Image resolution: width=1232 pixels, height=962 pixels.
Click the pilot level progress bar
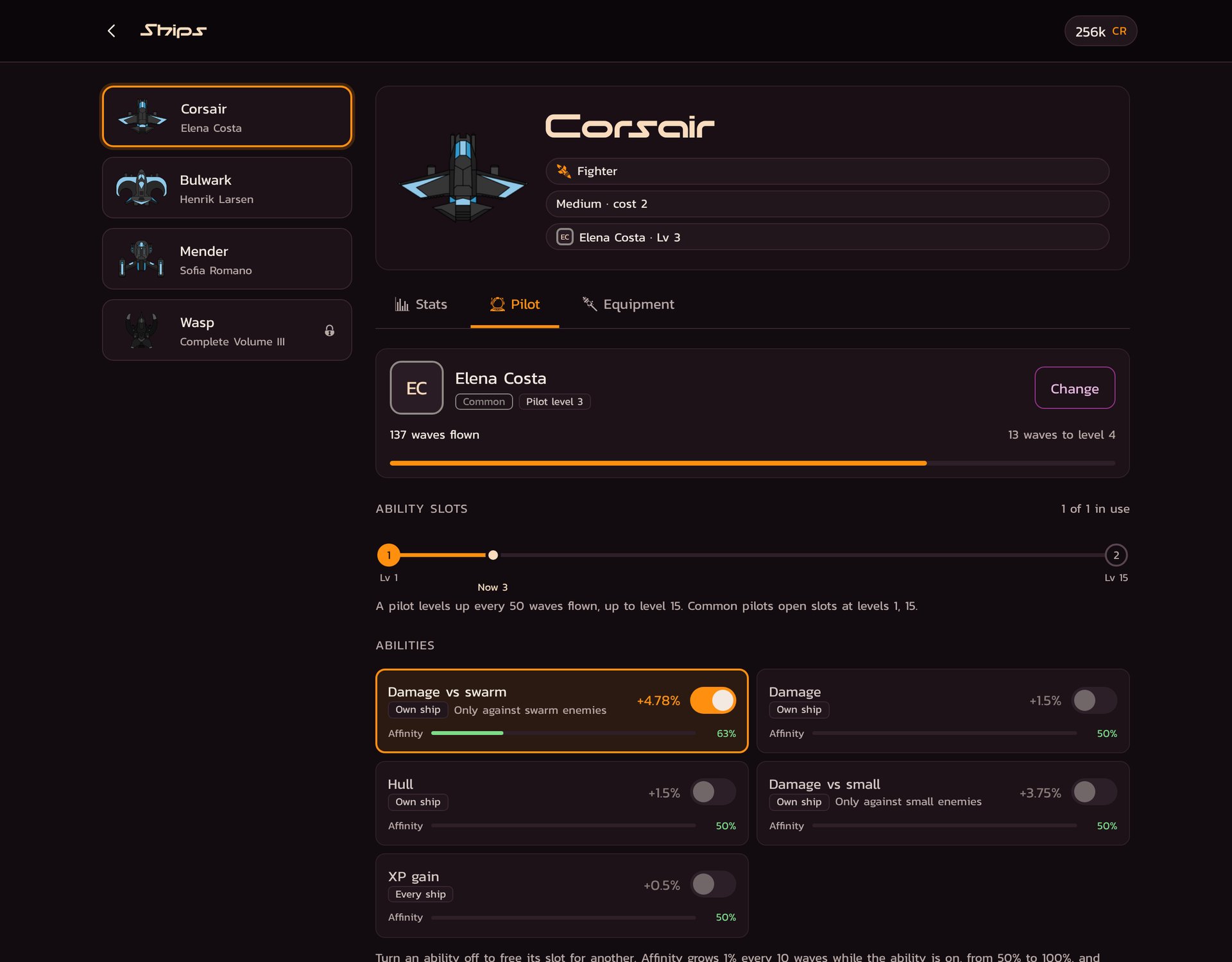click(x=753, y=463)
